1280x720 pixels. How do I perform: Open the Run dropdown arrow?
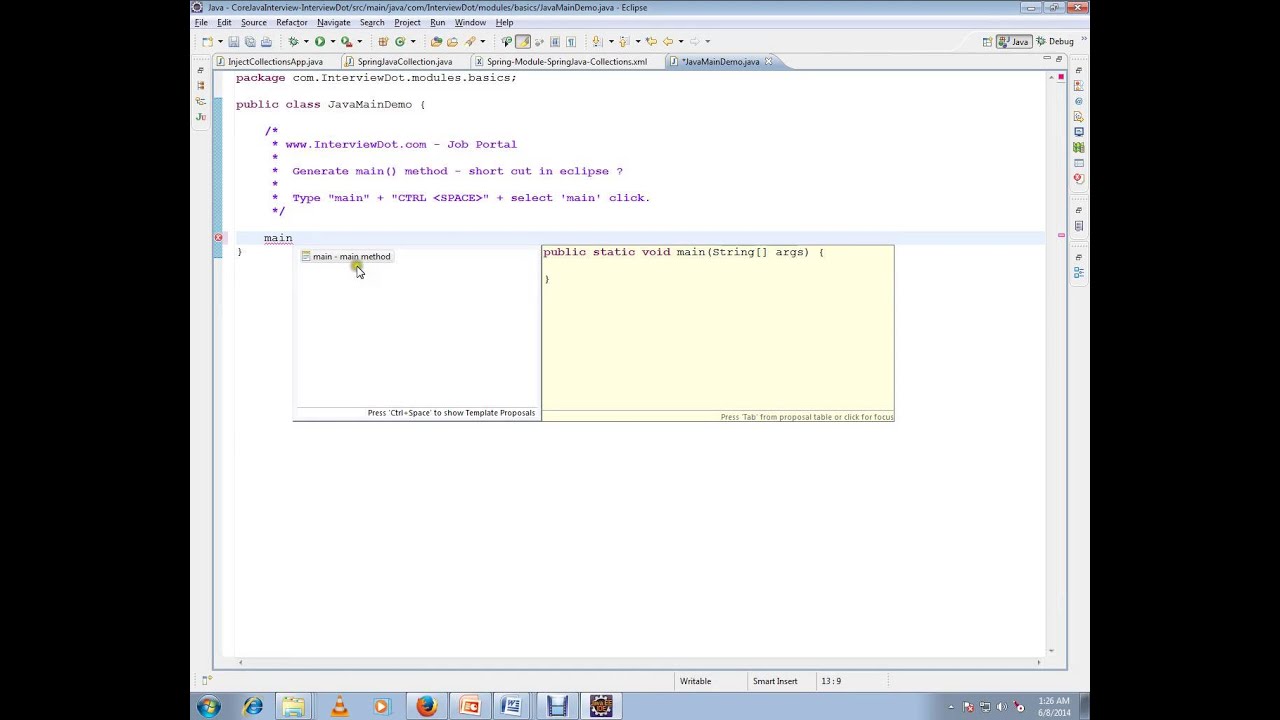333,41
